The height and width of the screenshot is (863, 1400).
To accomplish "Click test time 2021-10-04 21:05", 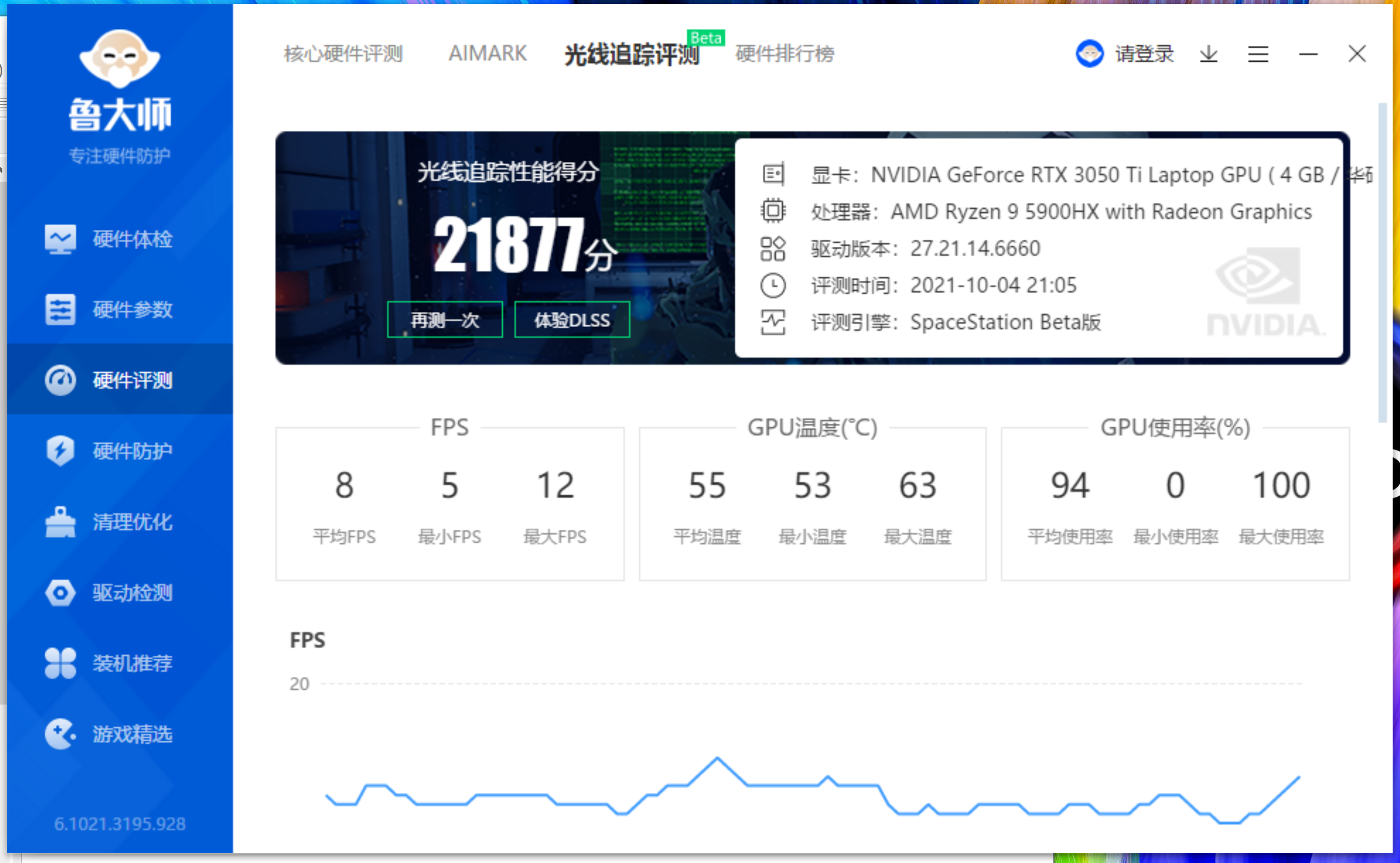I will pyautogui.click(x=993, y=285).
